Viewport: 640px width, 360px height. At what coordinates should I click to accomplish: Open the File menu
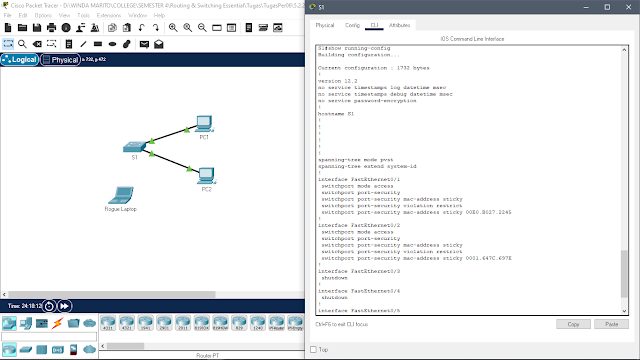7,16
